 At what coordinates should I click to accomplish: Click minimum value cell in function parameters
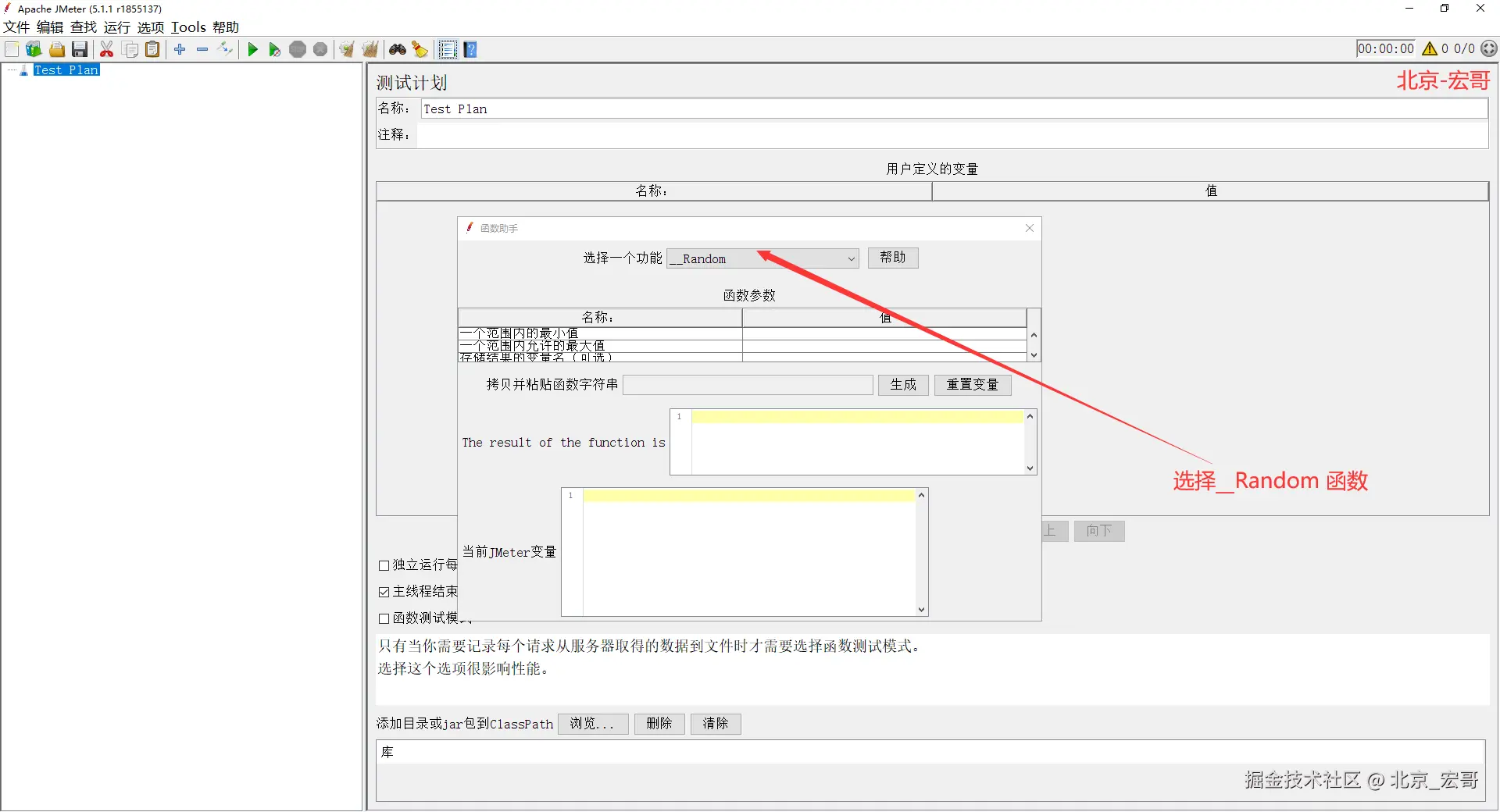coord(884,333)
